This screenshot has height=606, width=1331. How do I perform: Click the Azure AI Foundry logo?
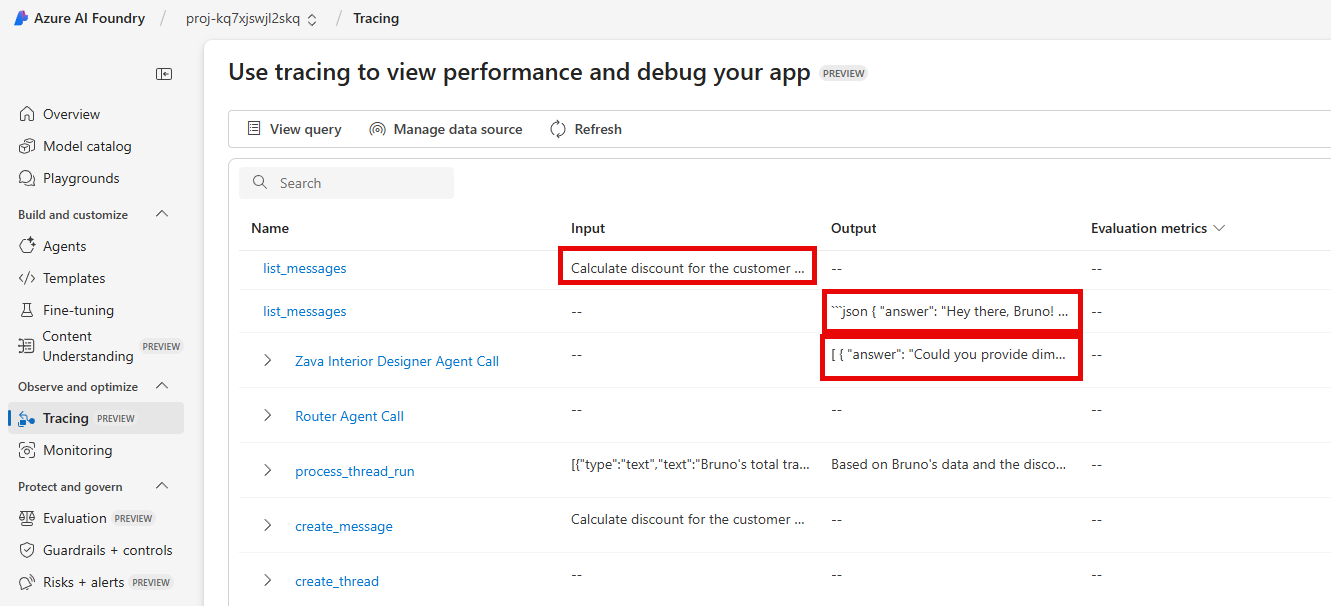[x=19, y=17]
